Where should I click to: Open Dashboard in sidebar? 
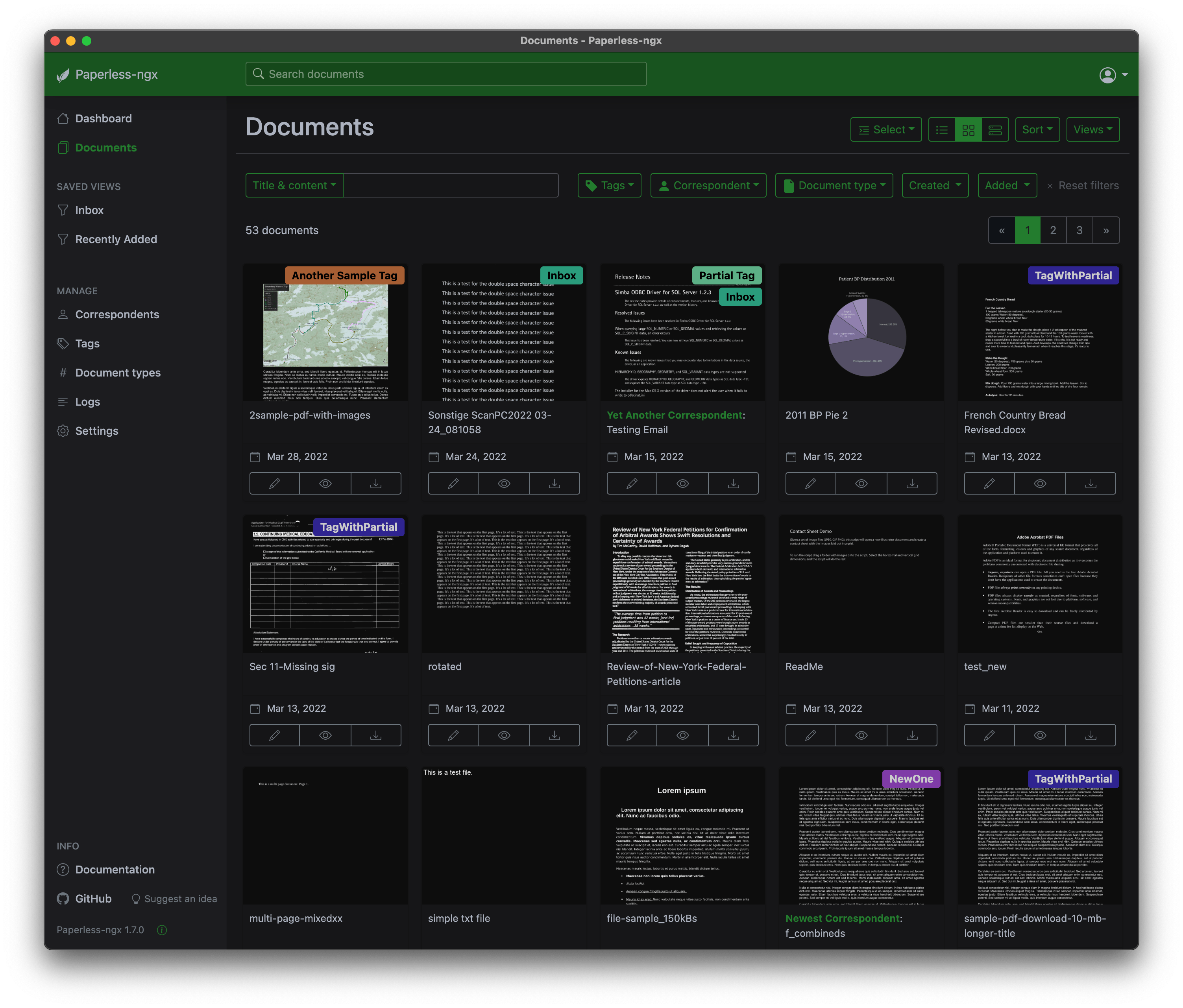click(x=104, y=118)
